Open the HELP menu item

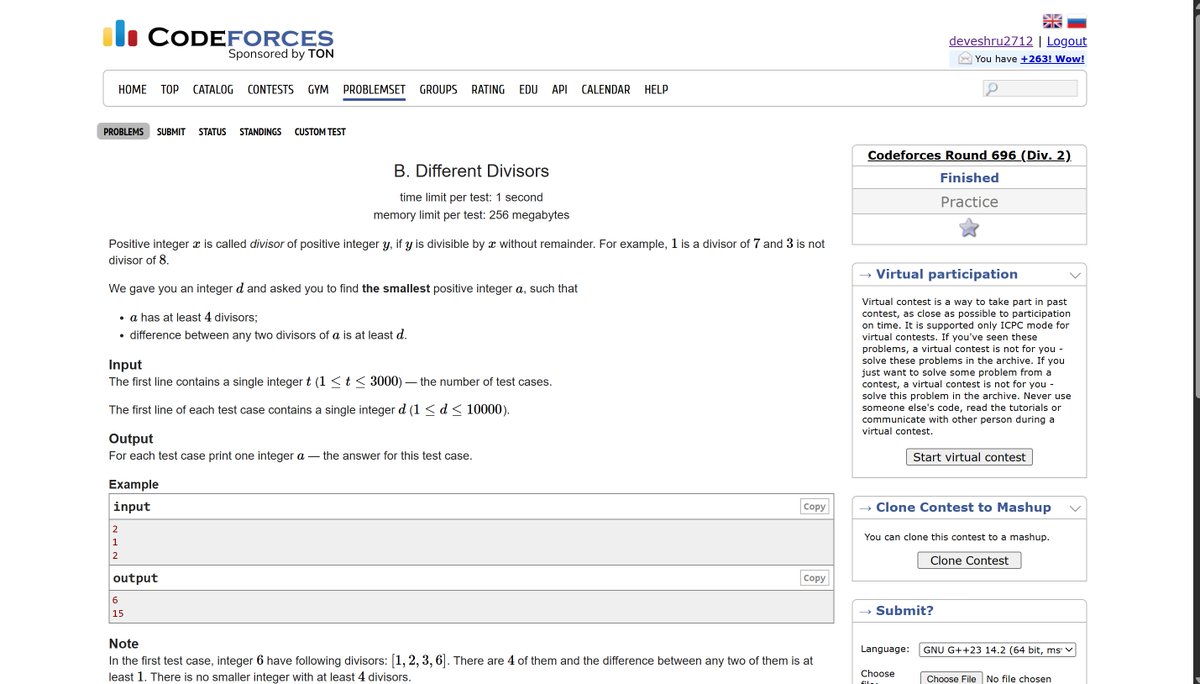coord(656,89)
